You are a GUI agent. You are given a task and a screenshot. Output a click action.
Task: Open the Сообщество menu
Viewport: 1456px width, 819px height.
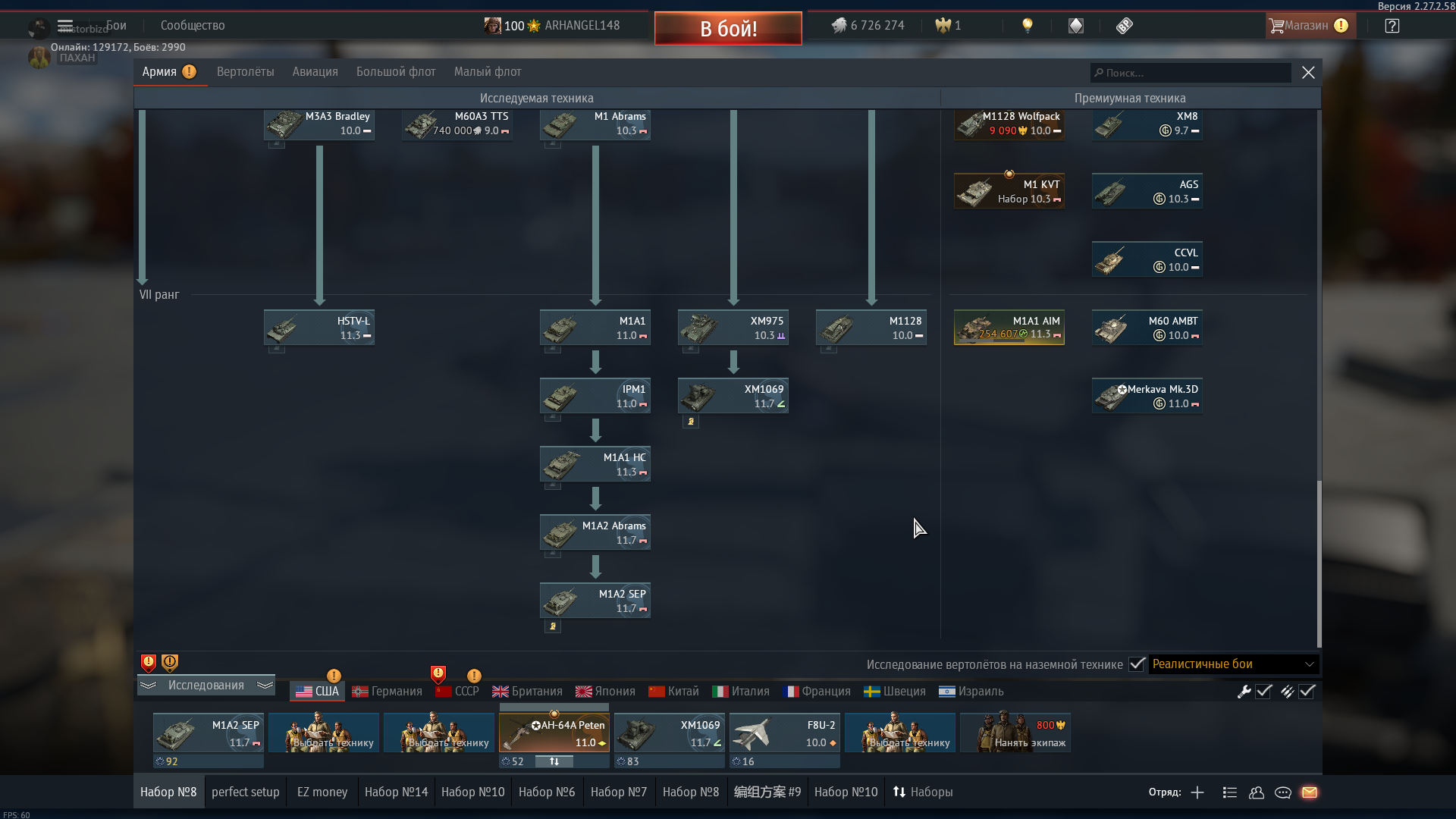click(193, 25)
